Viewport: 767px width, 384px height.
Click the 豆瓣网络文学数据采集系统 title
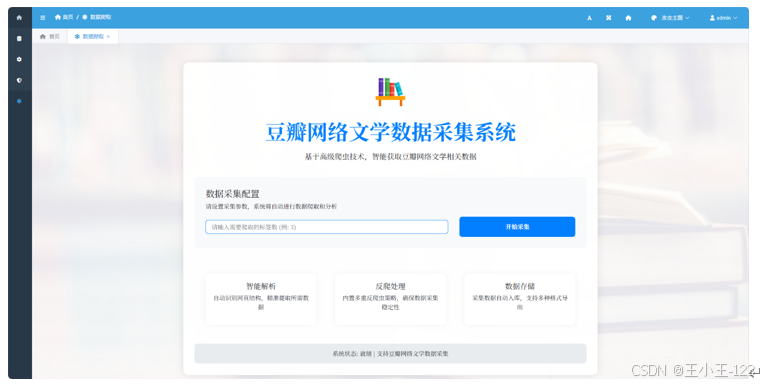pyautogui.click(x=390, y=132)
